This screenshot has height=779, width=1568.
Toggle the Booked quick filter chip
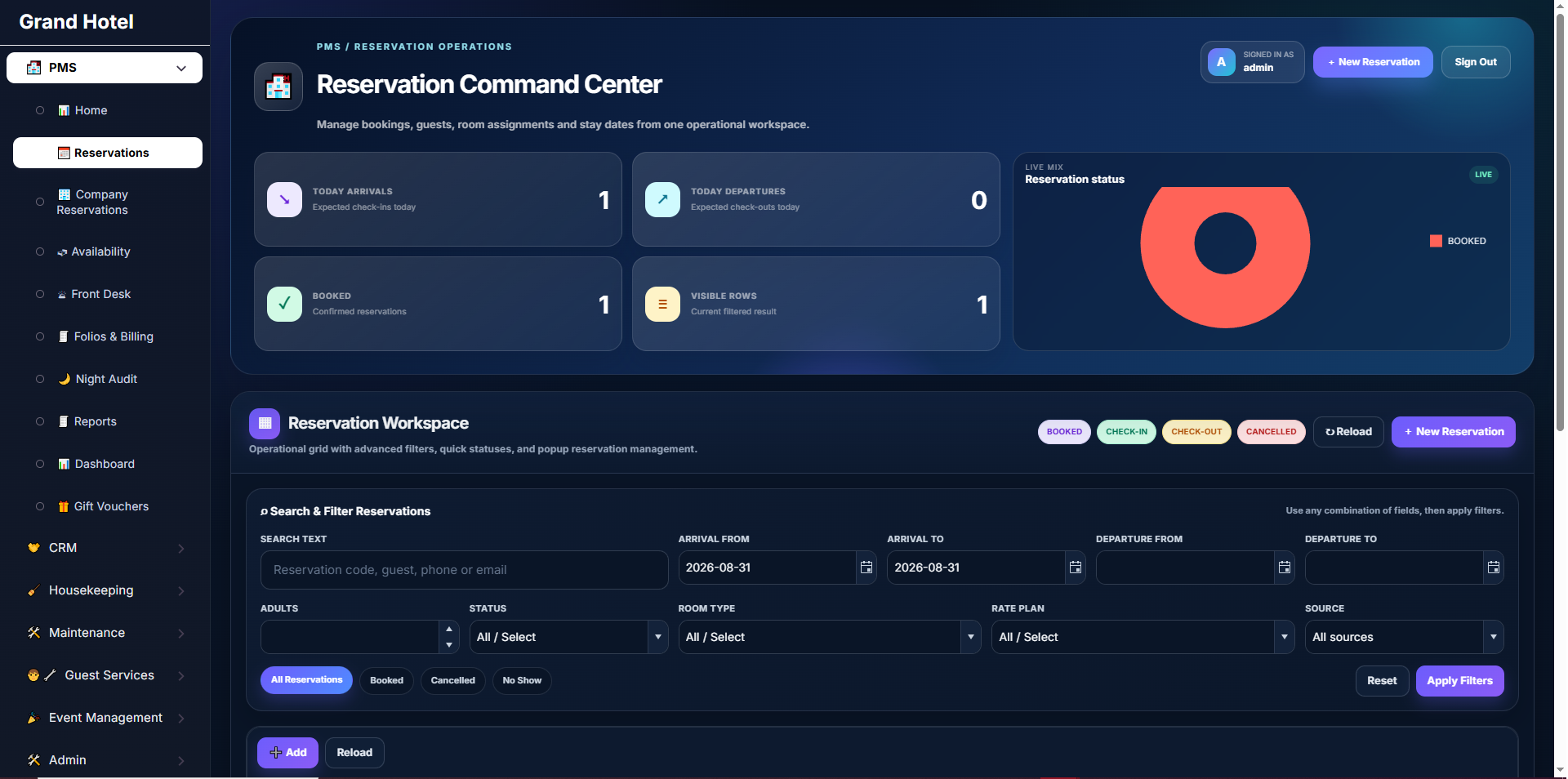click(386, 680)
